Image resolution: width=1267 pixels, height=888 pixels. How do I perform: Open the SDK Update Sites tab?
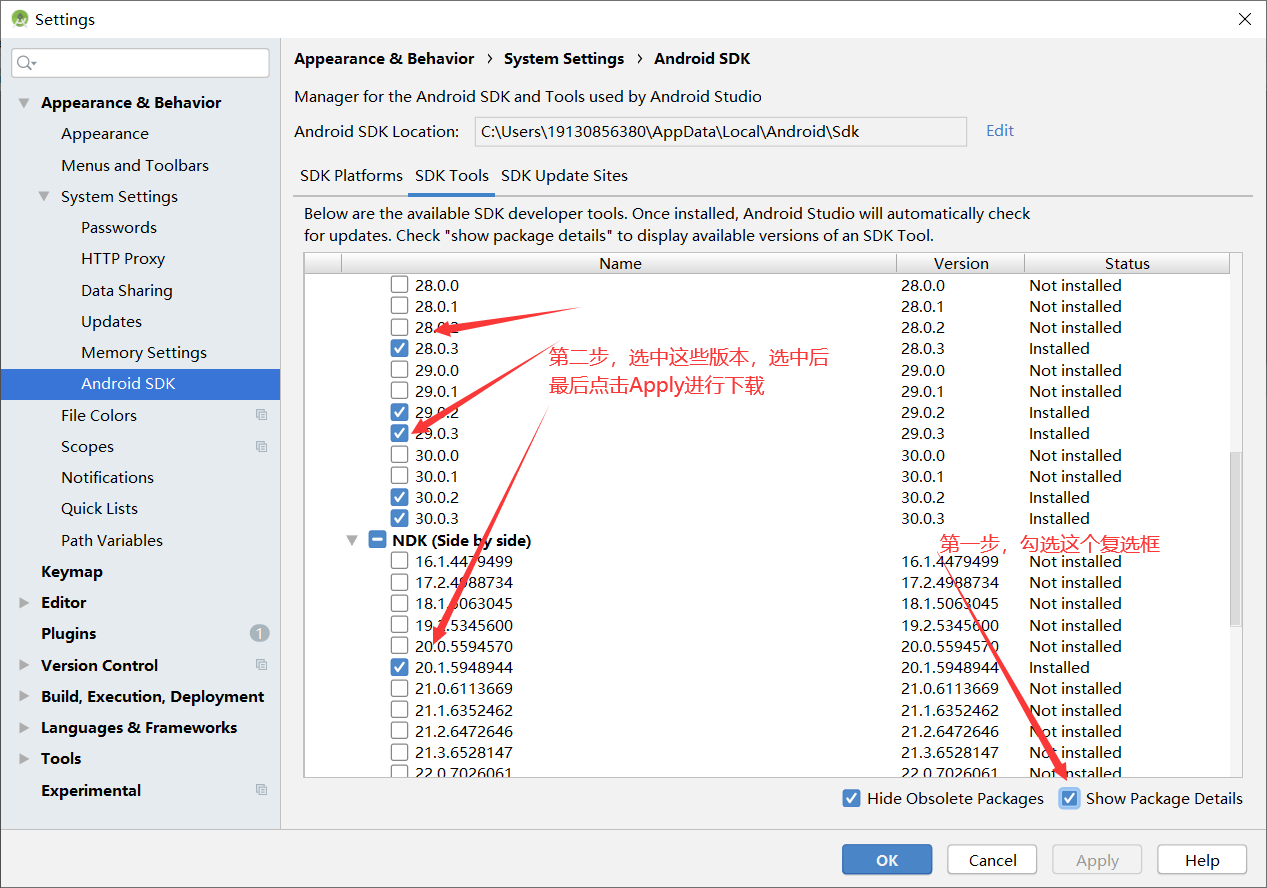pyautogui.click(x=564, y=175)
